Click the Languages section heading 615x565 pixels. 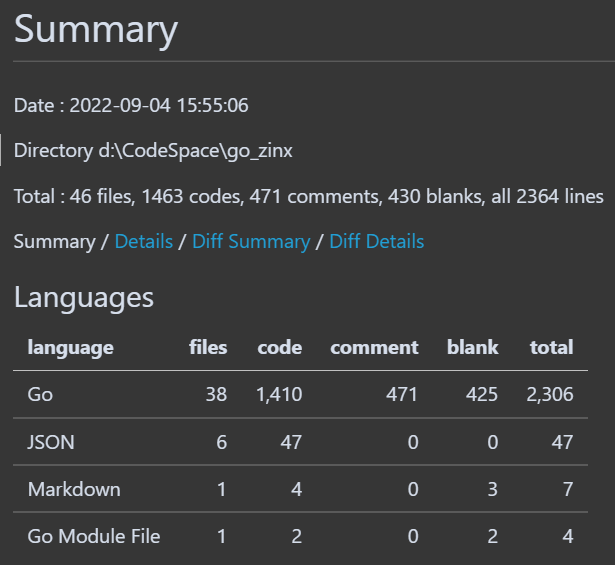coord(84,297)
